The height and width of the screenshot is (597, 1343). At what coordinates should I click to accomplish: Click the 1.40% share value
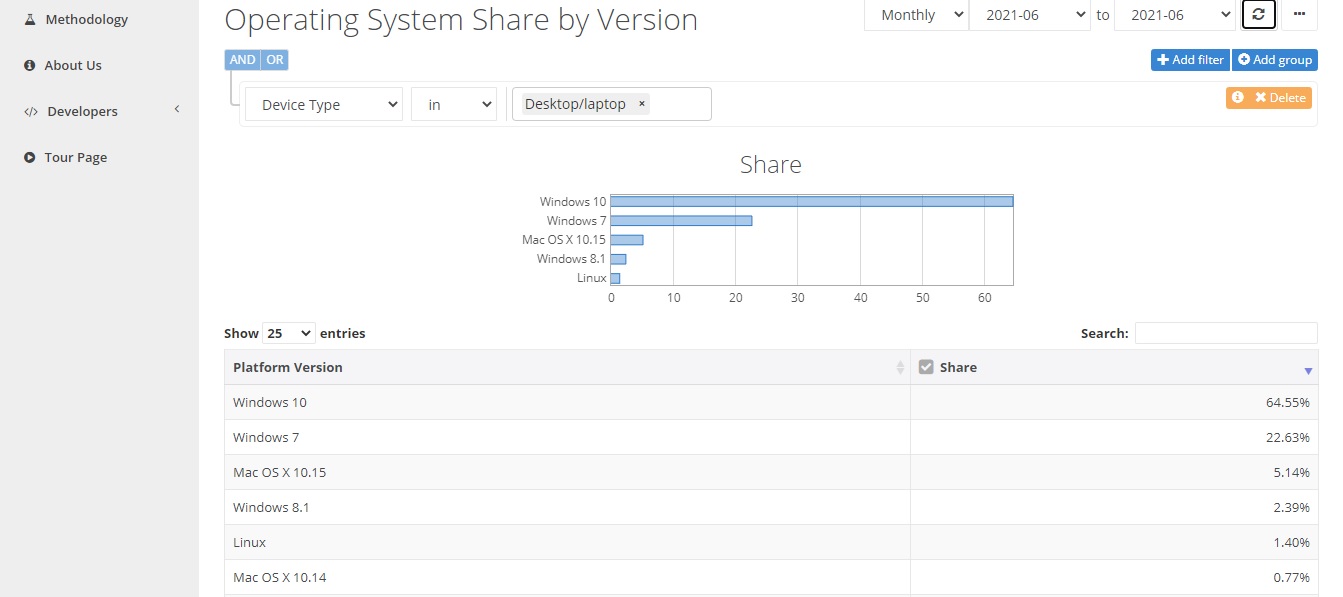click(1292, 542)
